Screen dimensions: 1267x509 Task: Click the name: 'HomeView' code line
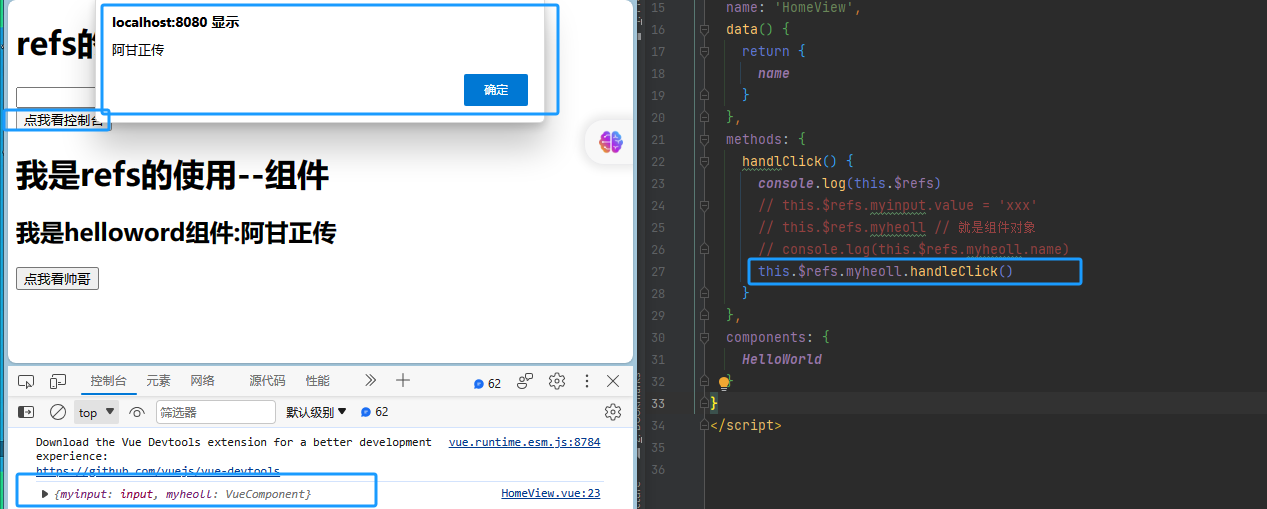793,7
